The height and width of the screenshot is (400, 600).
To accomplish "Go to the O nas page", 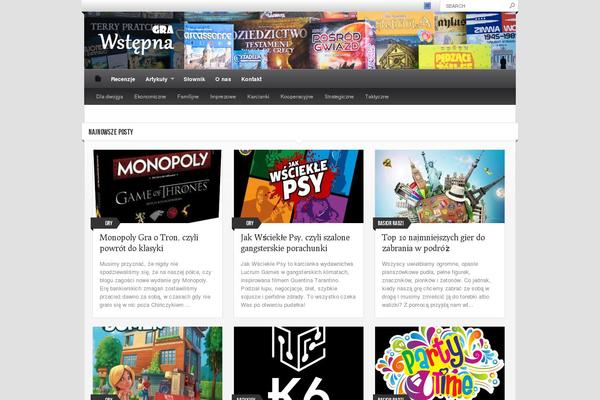I will 223,79.
